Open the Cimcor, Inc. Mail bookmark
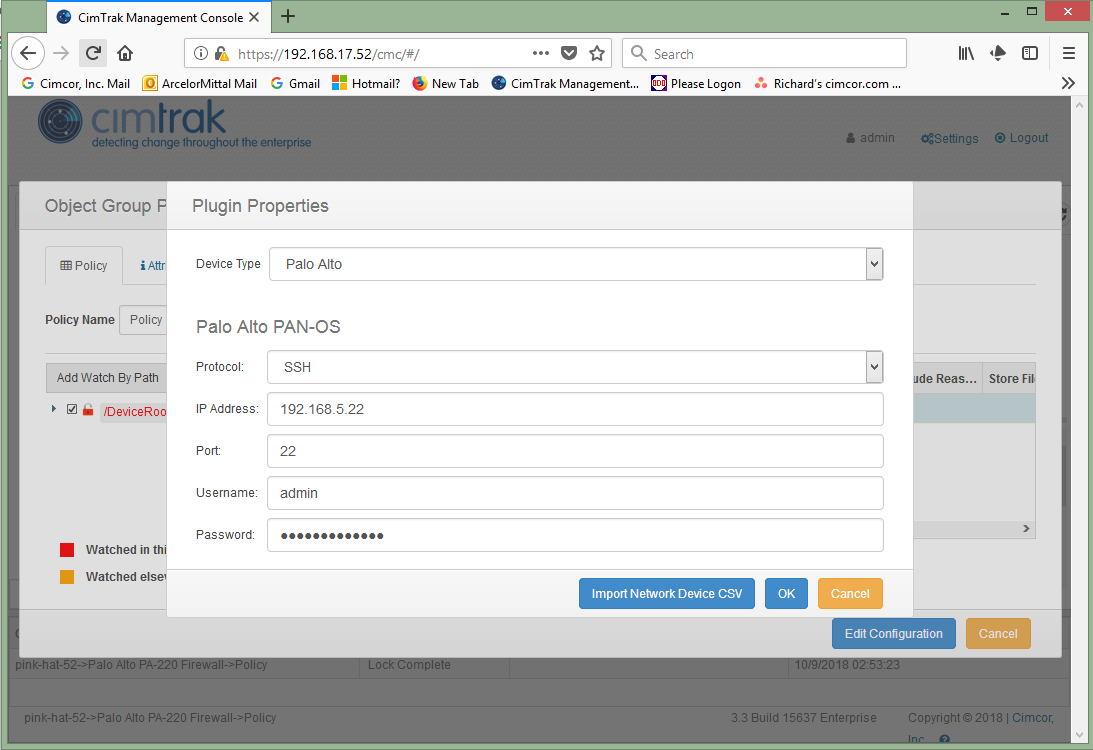 pos(75,84)
